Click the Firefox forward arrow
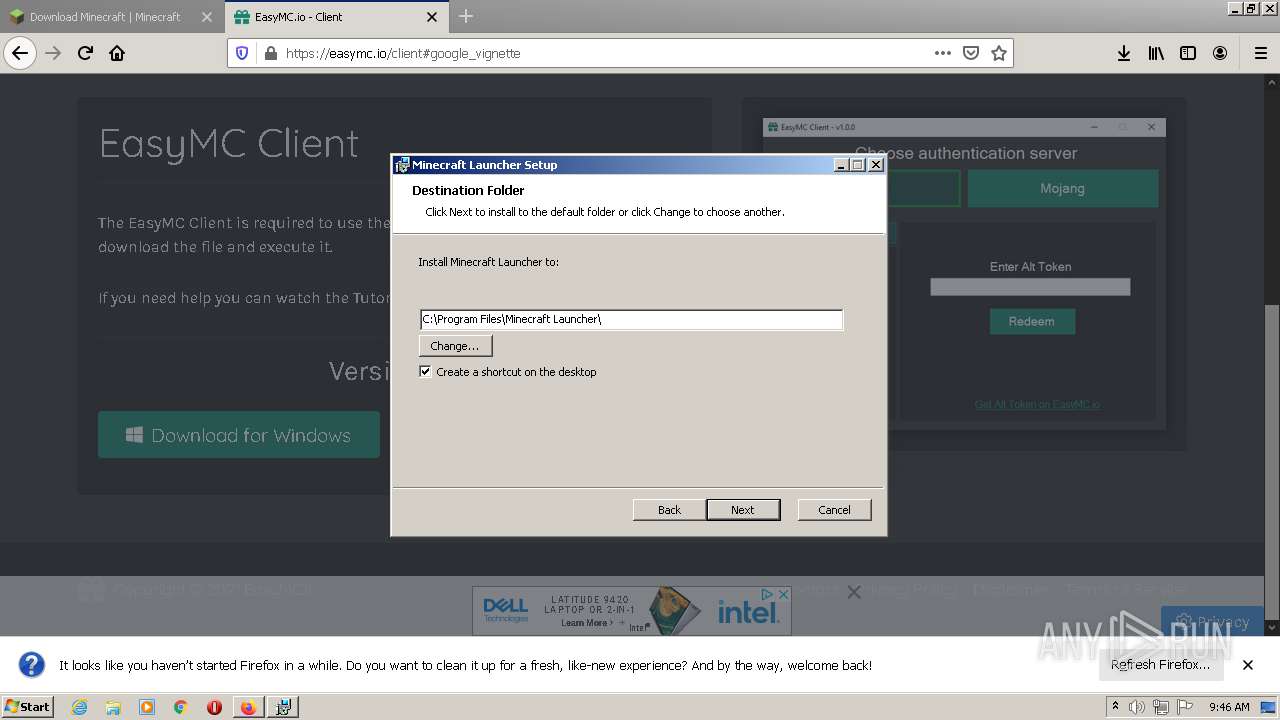The height and width of the screenshot is (720, 1280). 53,53
